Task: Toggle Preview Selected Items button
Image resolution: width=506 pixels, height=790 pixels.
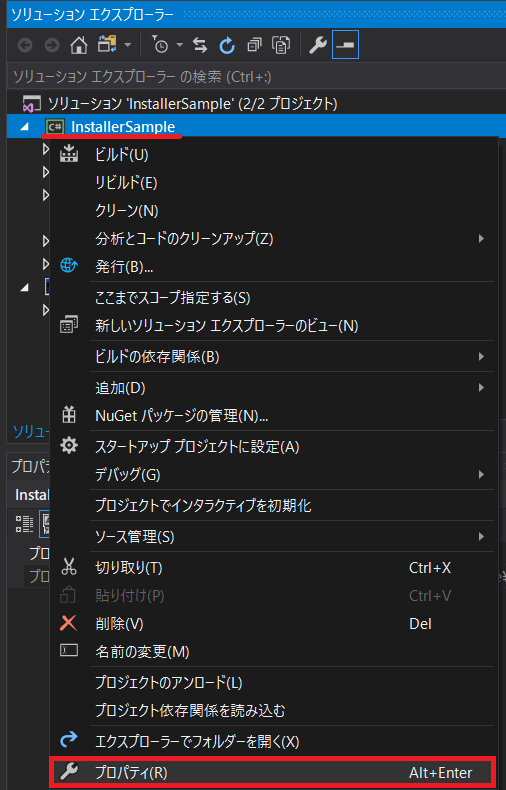Action: tap(345, 45)
